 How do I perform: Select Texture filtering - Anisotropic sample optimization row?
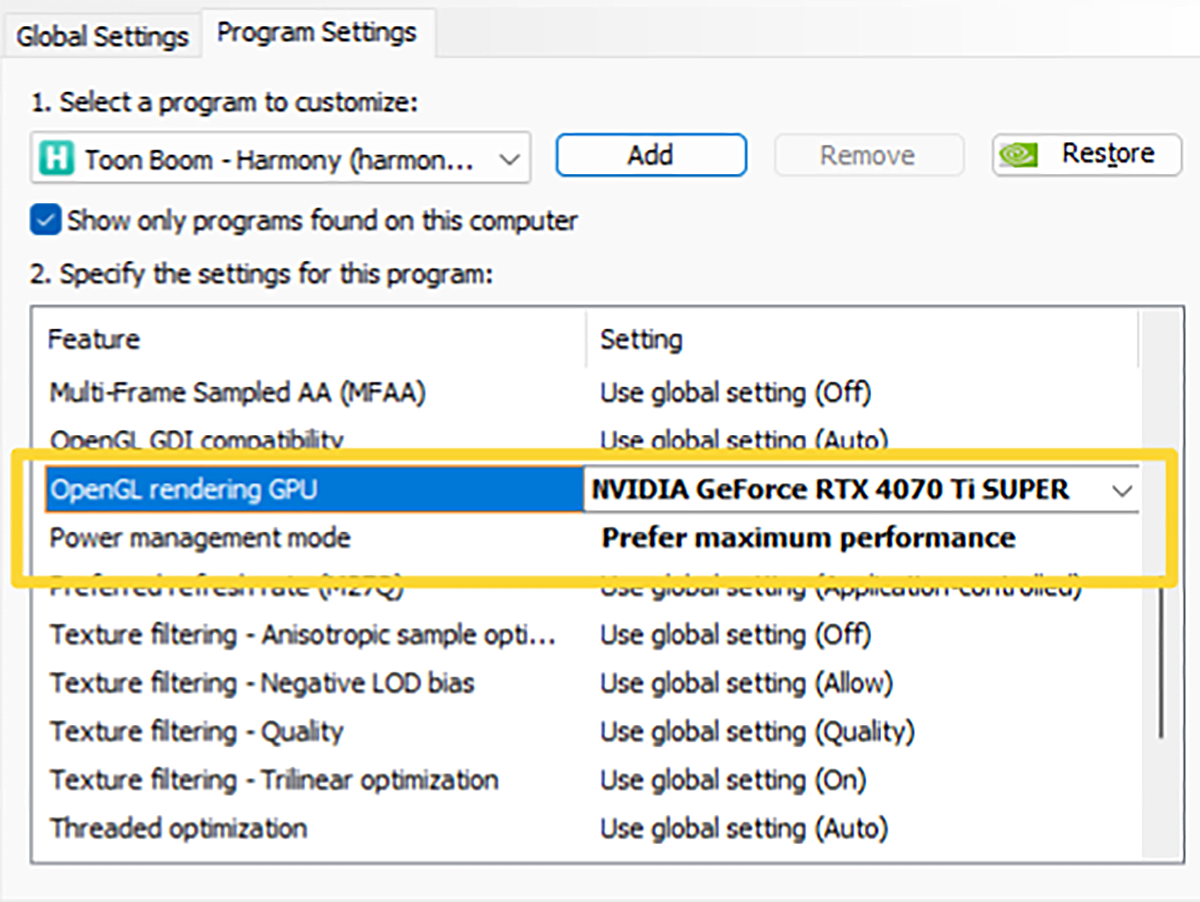coord(302,635)
